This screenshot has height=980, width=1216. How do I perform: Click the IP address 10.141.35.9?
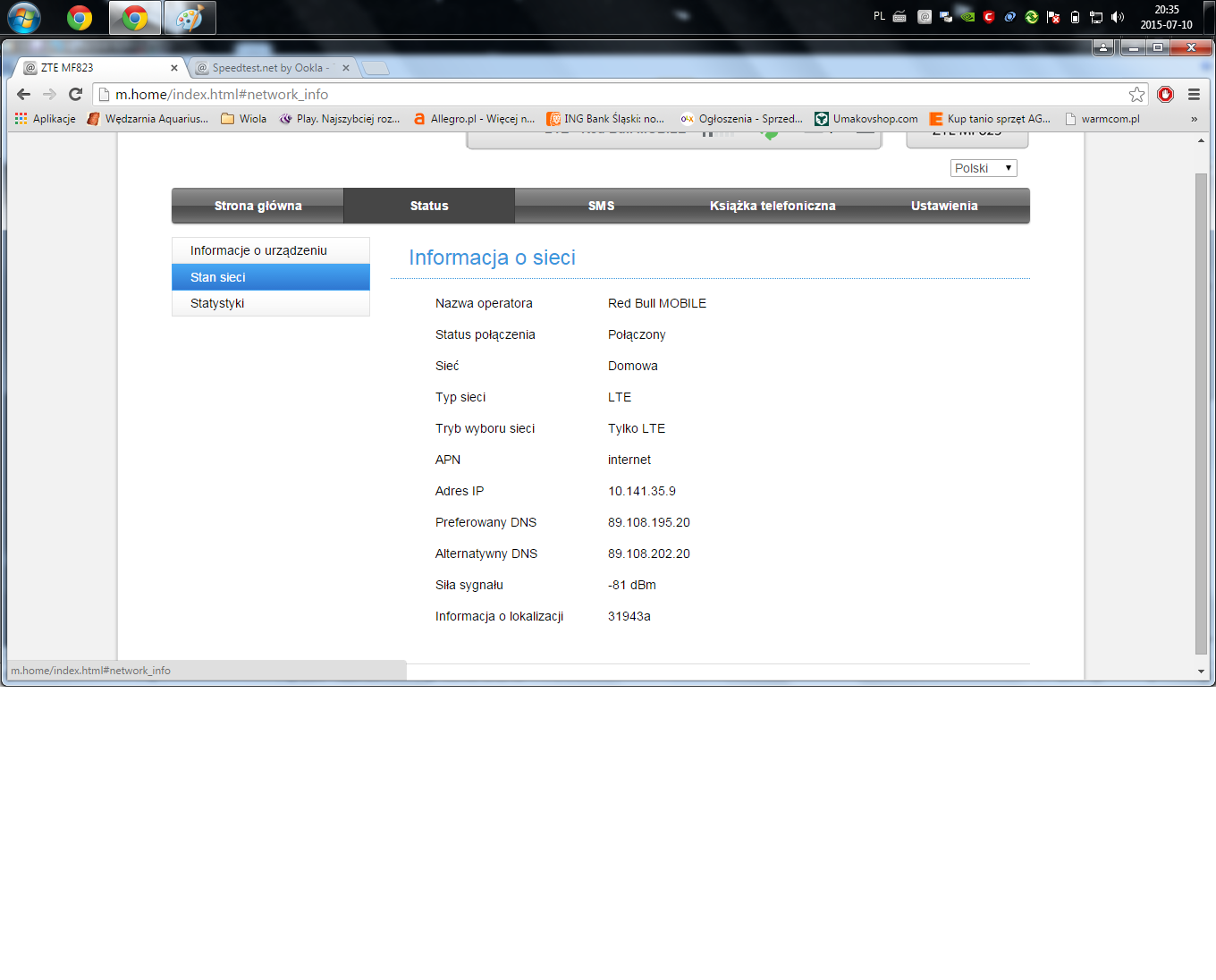tap(642, 491)
